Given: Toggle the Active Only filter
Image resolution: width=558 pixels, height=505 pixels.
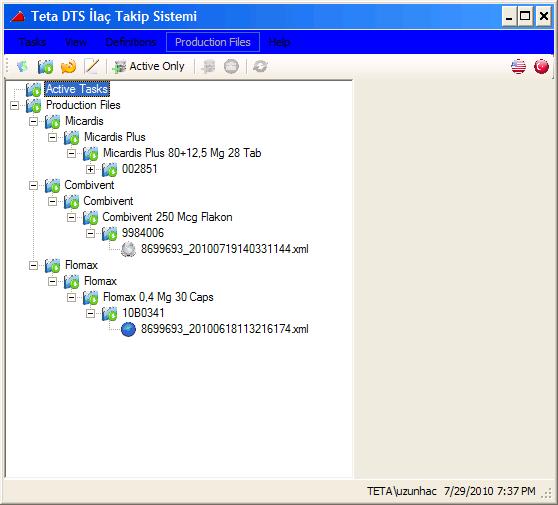Looking at the screenshot, I should [x=148, y=66].
